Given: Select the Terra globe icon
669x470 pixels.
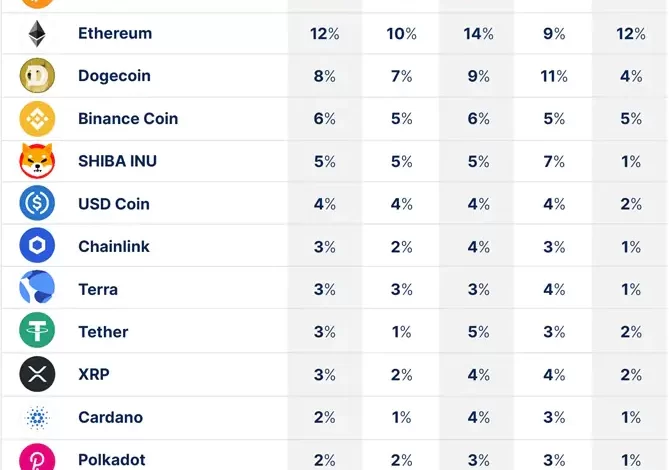Looking at the screenshot, I should click(37, 289).
